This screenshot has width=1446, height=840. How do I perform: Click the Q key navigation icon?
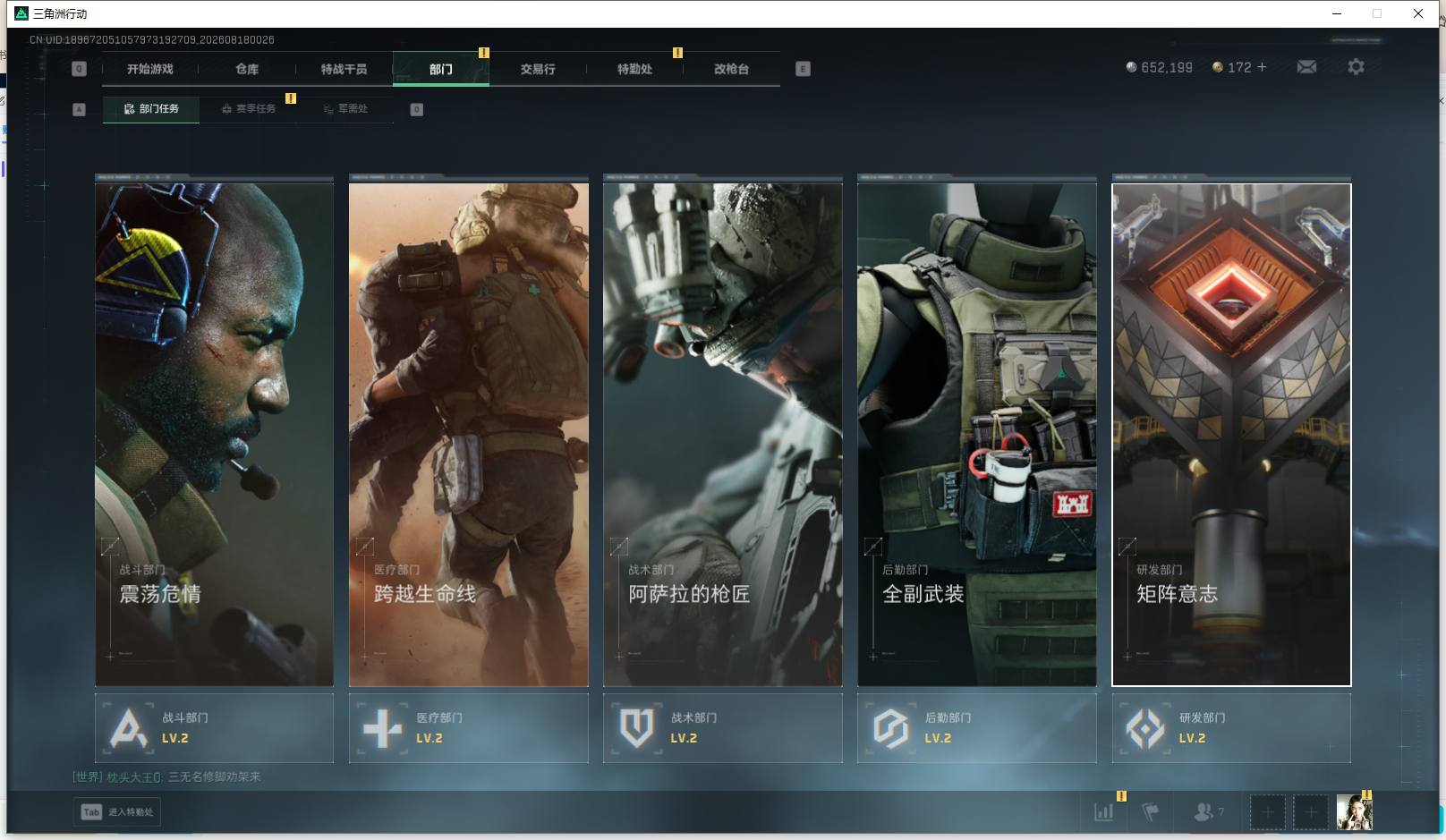pyautogui.click(x=79, y=69)
